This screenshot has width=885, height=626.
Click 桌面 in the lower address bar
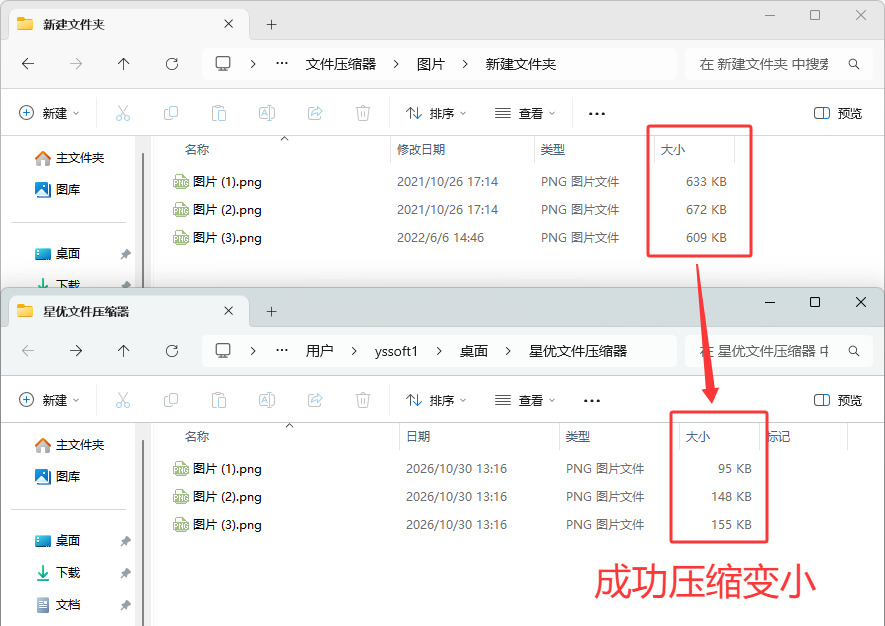point(474,351)
